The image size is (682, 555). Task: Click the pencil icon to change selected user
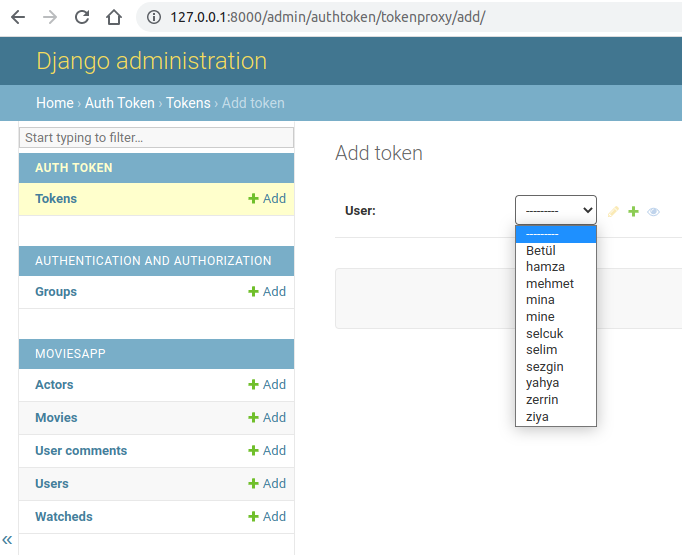pos(613,211)
